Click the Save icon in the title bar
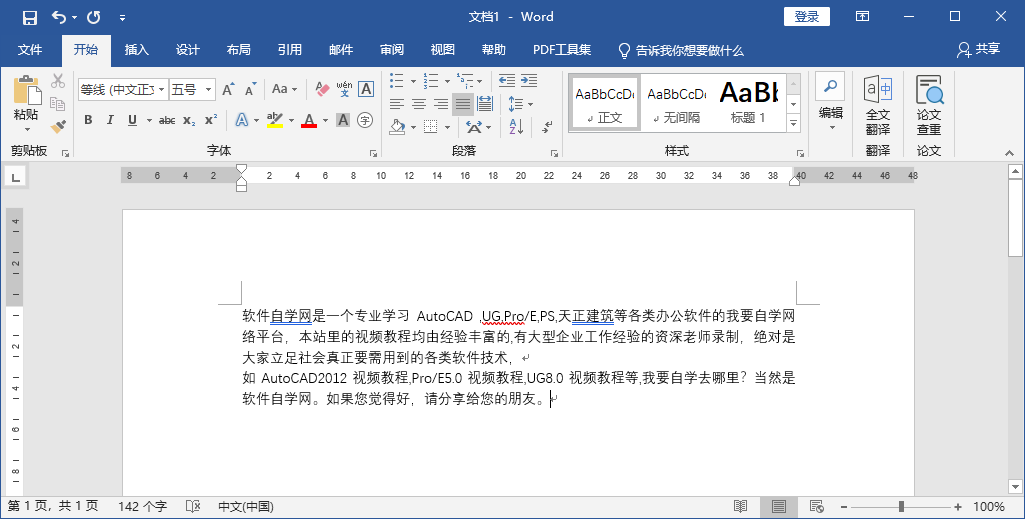The width and height of the screenshot is (1025, 519). coord(29,18)
